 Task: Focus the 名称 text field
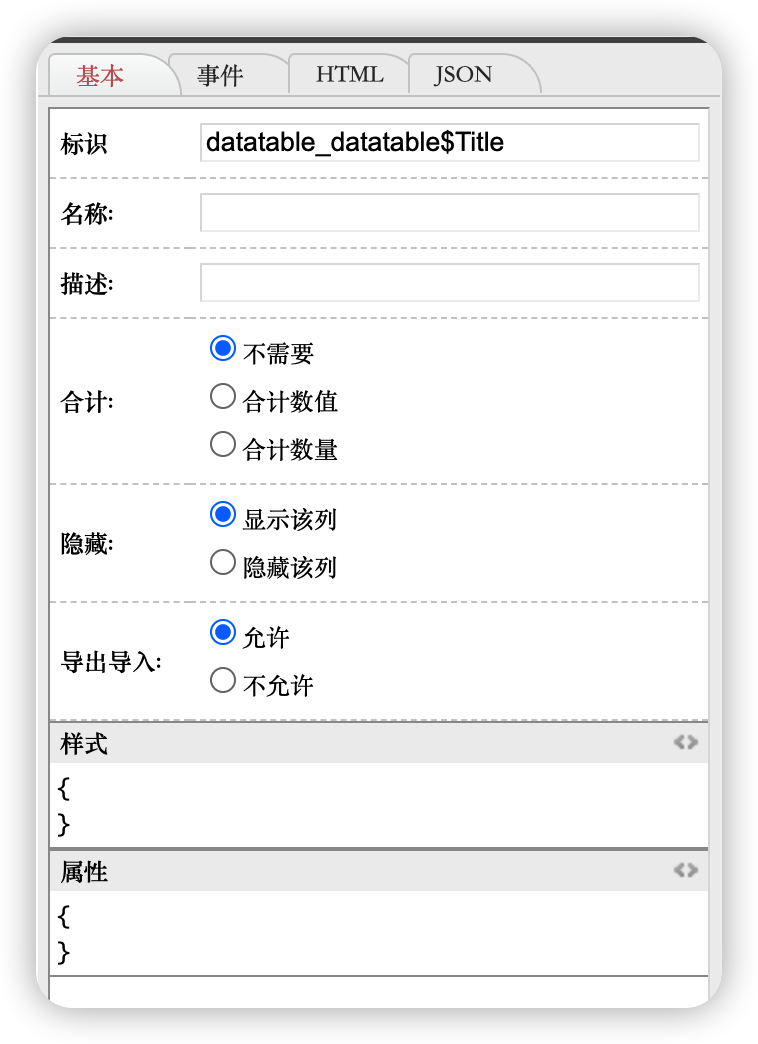pyautogui.click(x=449, y=213)
